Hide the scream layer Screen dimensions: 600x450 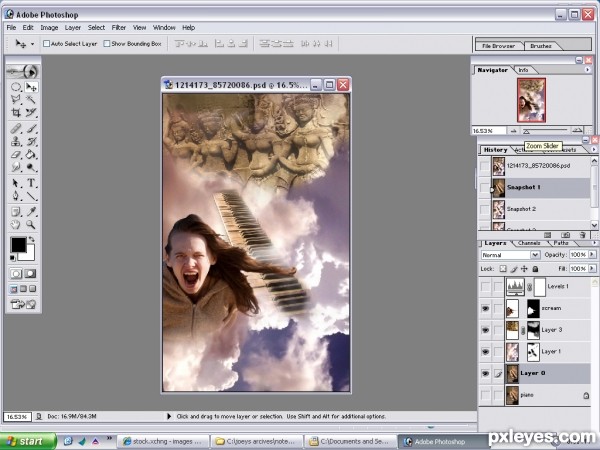(x=485, y=308)
